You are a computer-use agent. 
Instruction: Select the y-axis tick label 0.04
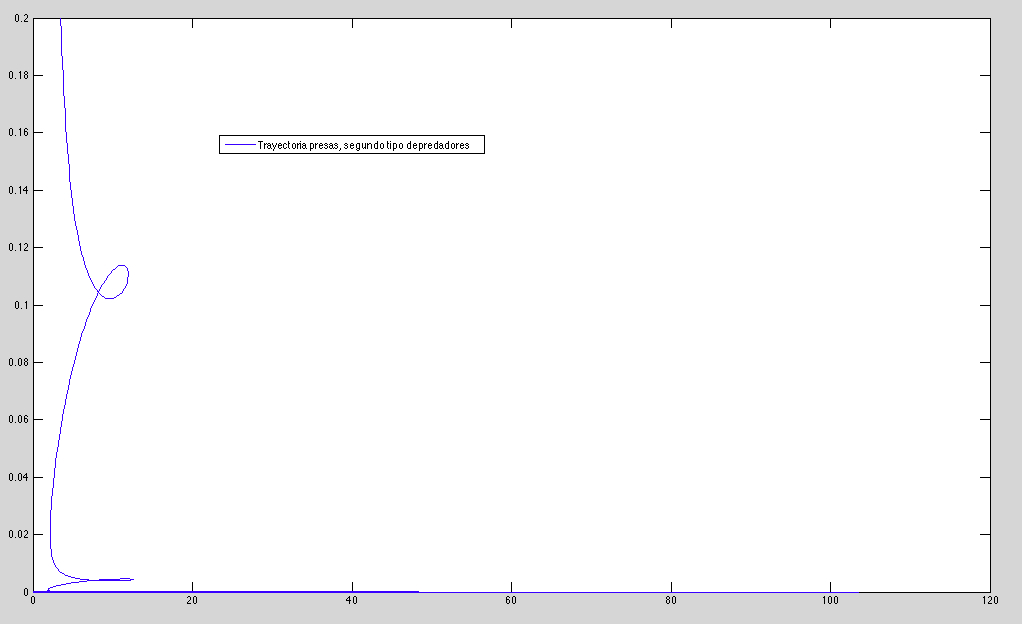coord(19,477)
